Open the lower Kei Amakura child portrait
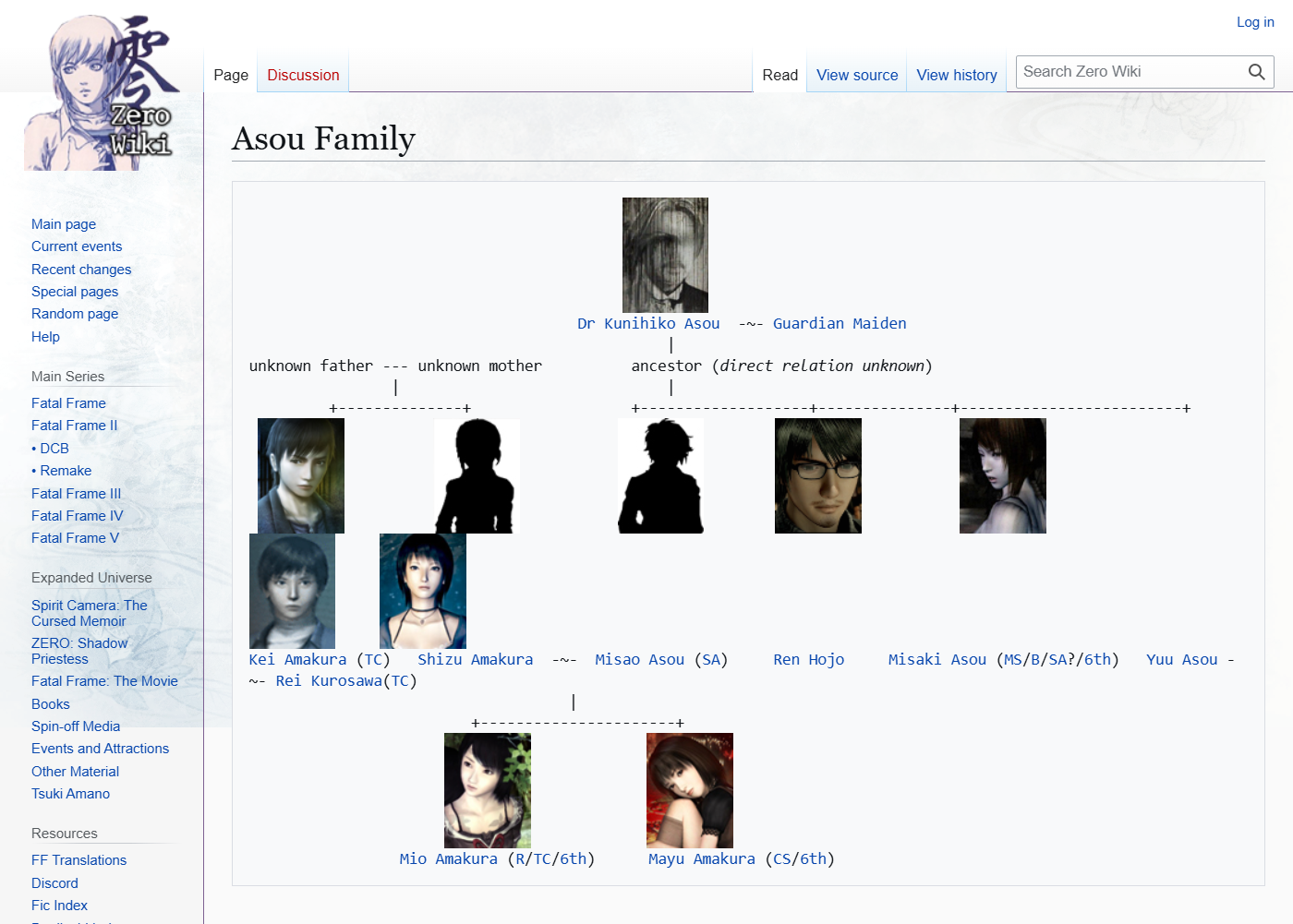 (x=292, y=591)
